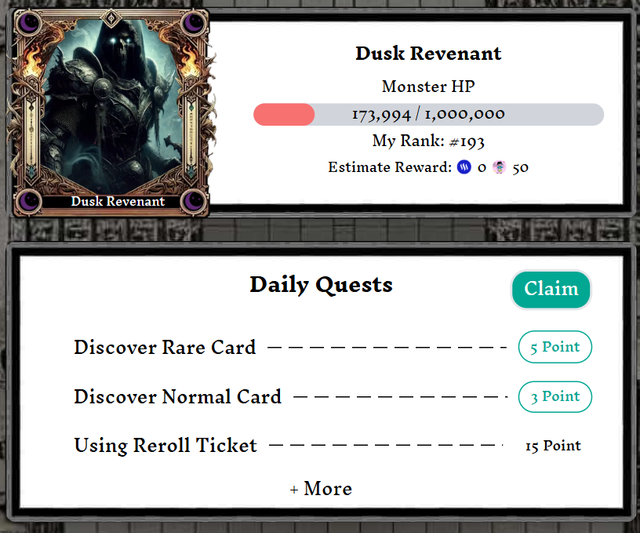Image resolution: width=640 pixels, height=533 pixels.
Task: Claim the 5 Point rare card reward
Action: coord(555,347)
